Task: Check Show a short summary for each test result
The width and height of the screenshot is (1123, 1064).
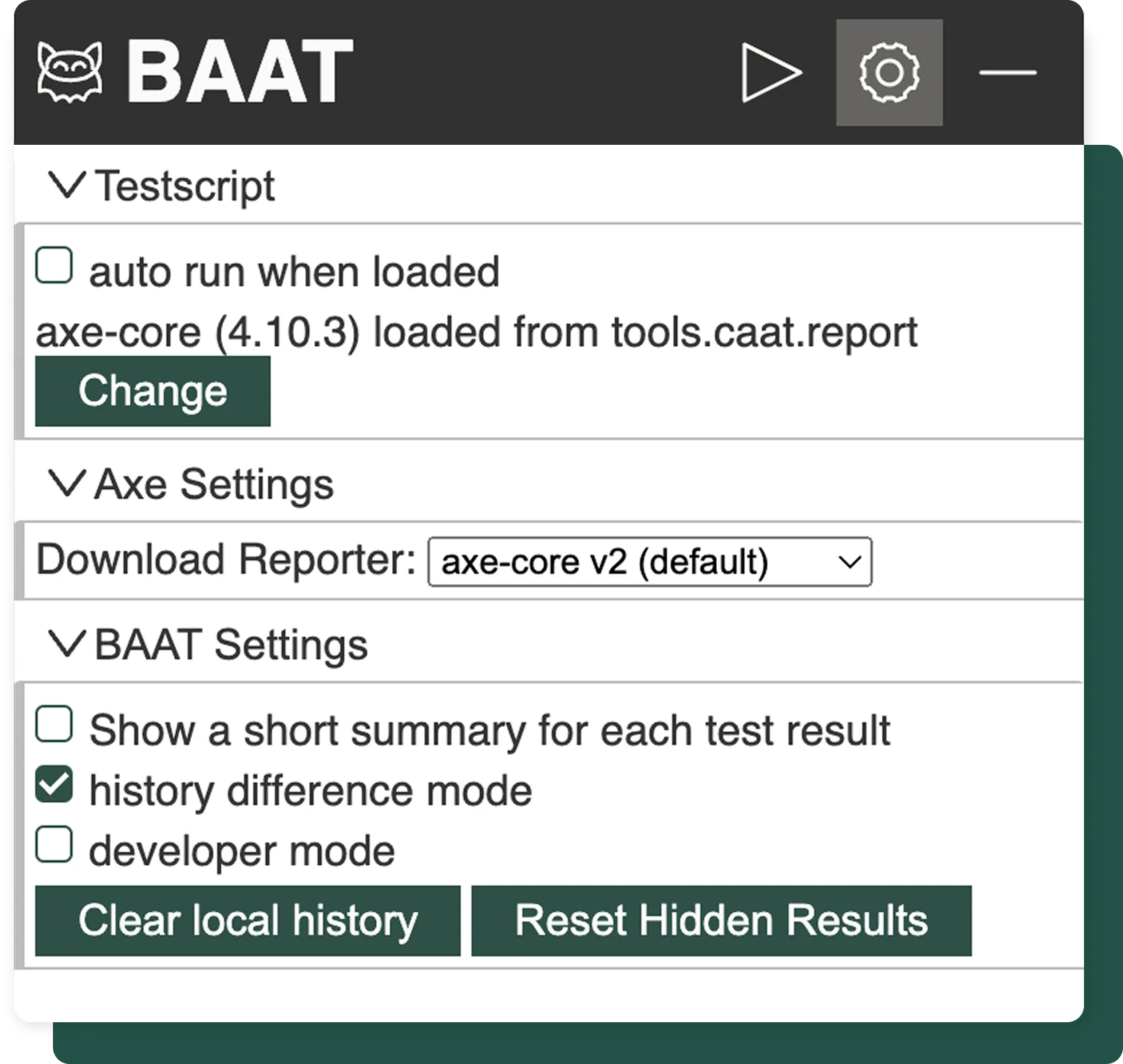Action: 54,724
